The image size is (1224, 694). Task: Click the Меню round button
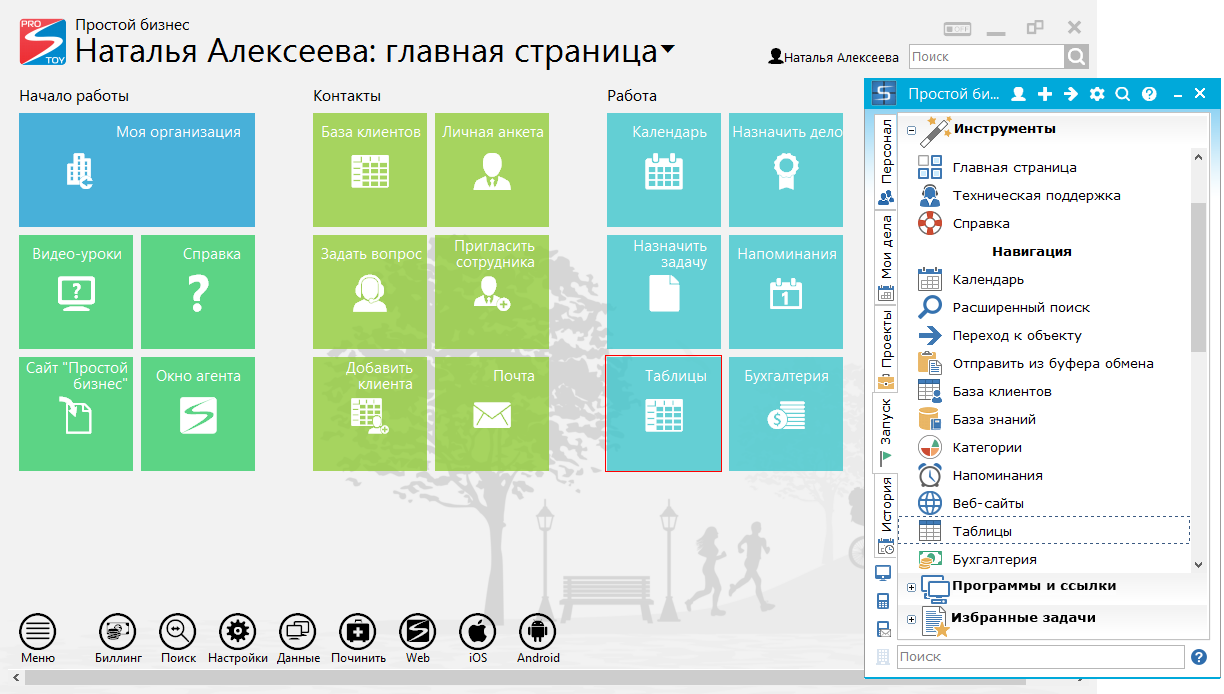pos(38,632)
